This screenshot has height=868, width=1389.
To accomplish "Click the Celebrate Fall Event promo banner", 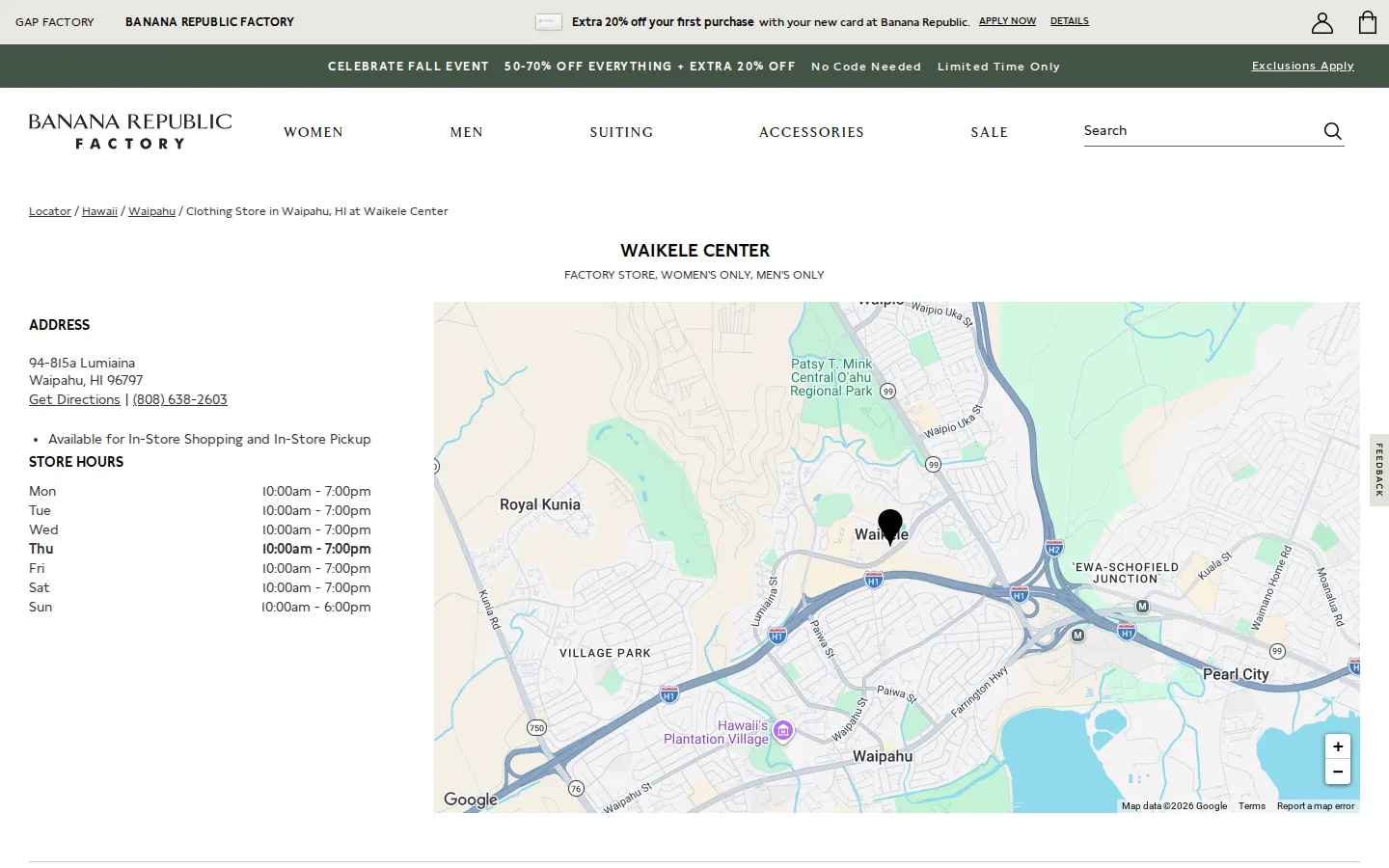I will (x=694, y=67).
